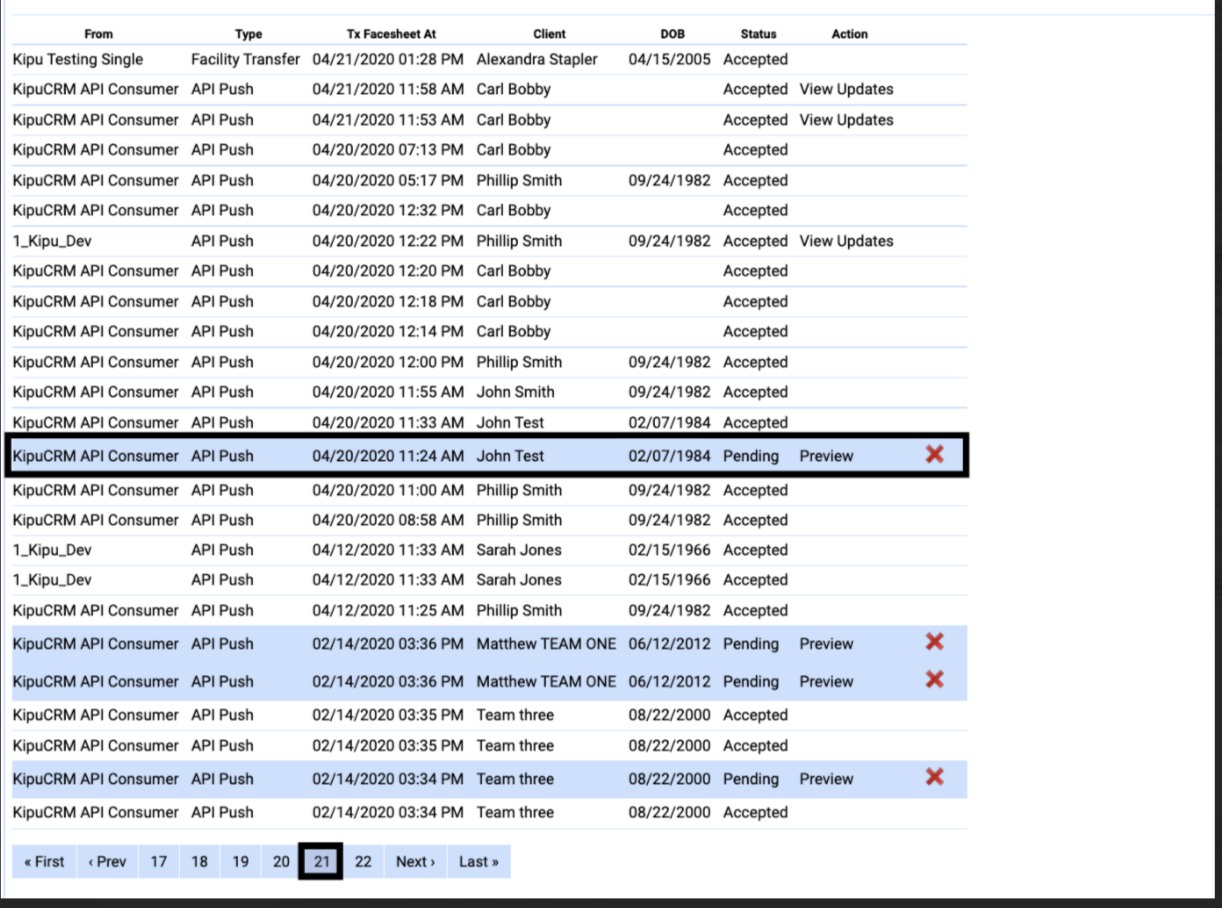
Task: Advance with the Next button
Action: (x=415, y=861)
